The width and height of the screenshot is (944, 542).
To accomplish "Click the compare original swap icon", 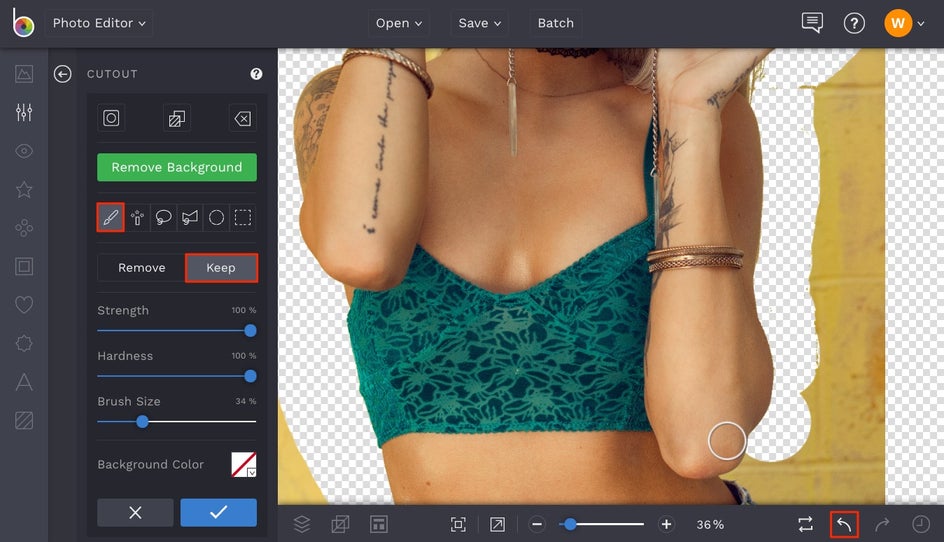I will [806, 525].
